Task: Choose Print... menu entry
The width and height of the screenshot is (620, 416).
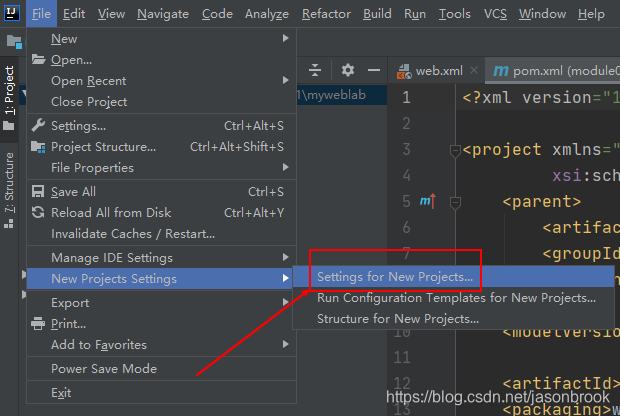Action: point(162,323)
